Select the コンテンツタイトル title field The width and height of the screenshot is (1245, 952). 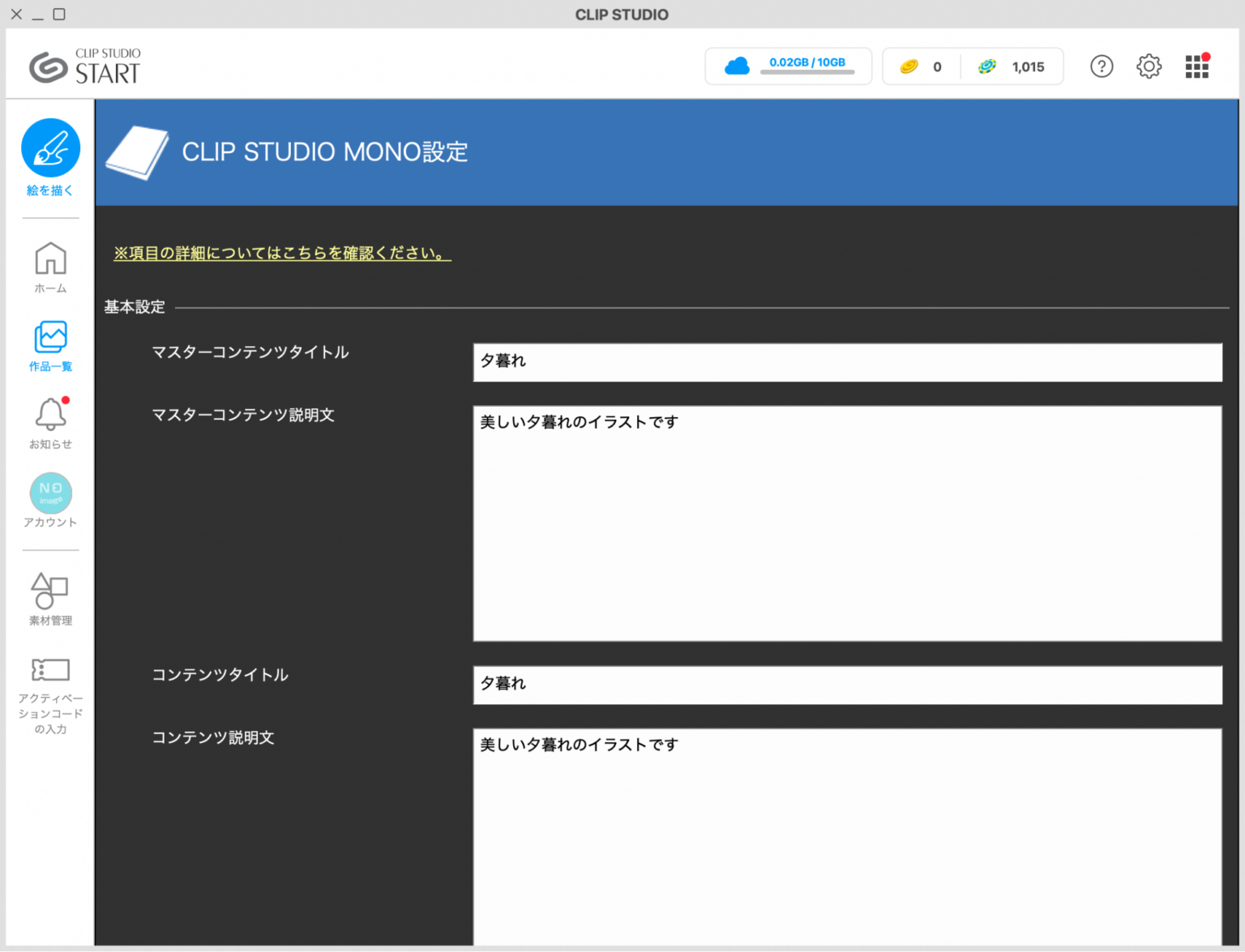[x=847, y=685]
